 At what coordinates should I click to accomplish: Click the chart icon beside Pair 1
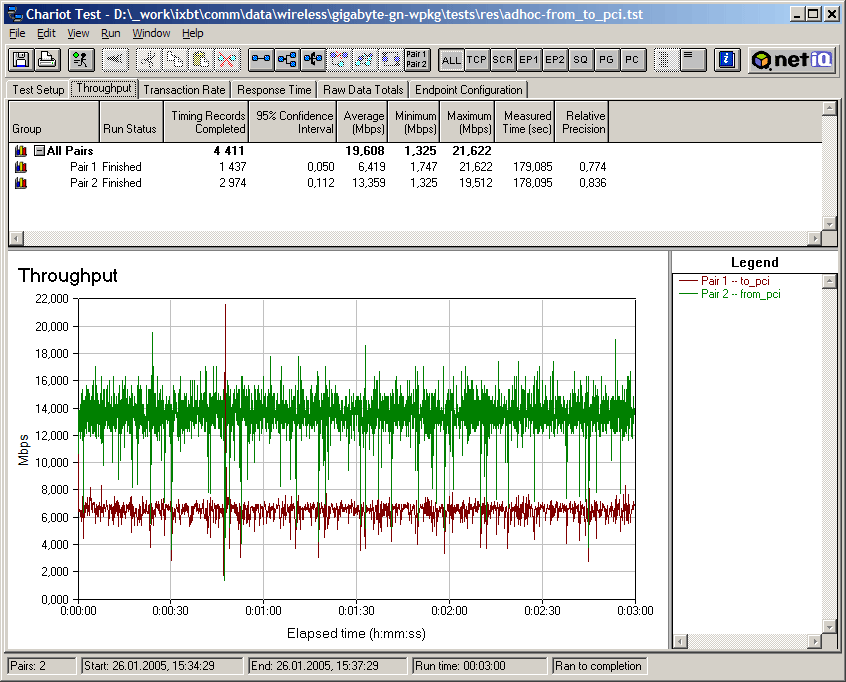click(x=20, y=167)
